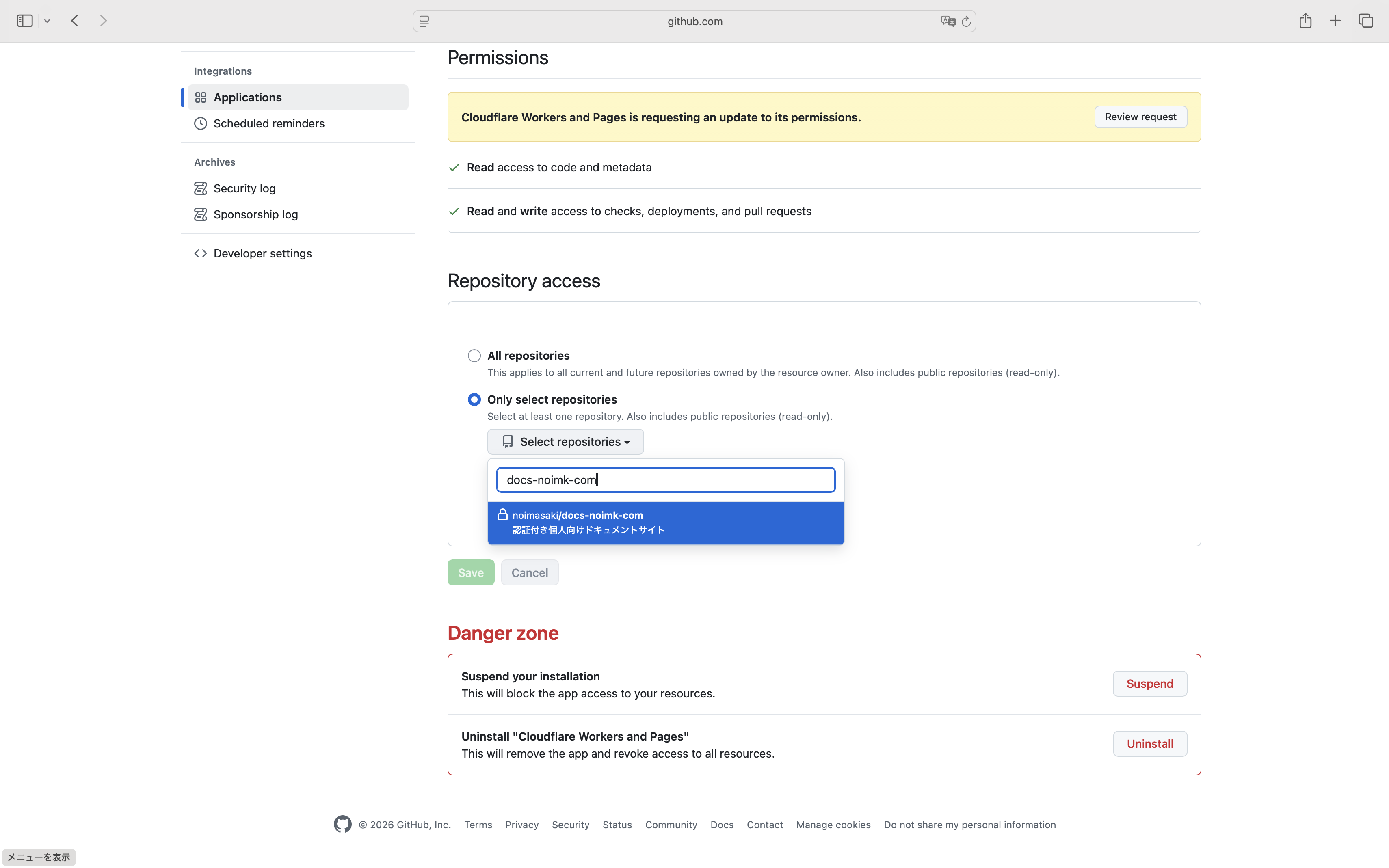Switch to Applications in the Integrations section

[247, 97]
